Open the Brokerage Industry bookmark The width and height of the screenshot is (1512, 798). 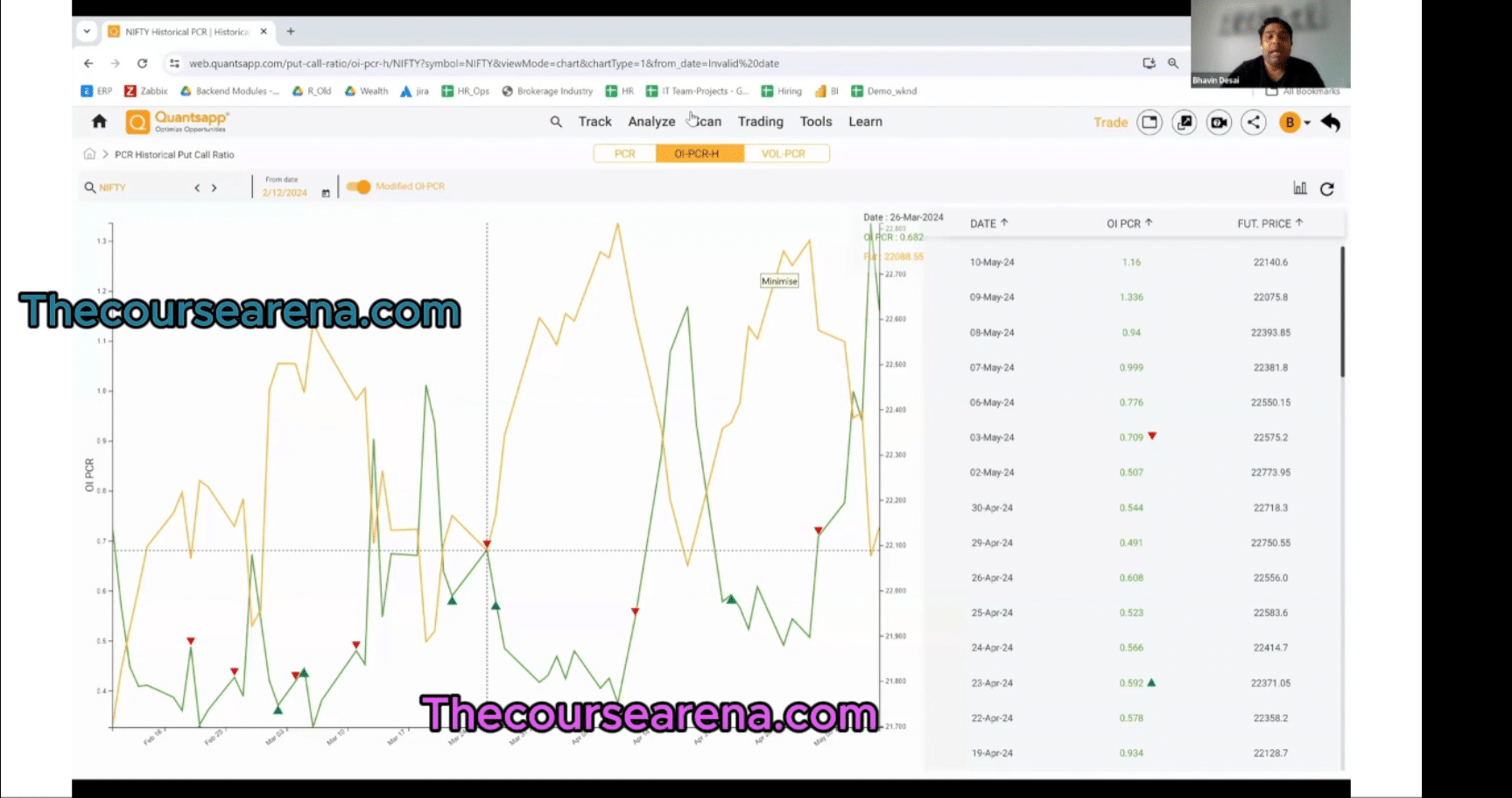click(547, 91)
